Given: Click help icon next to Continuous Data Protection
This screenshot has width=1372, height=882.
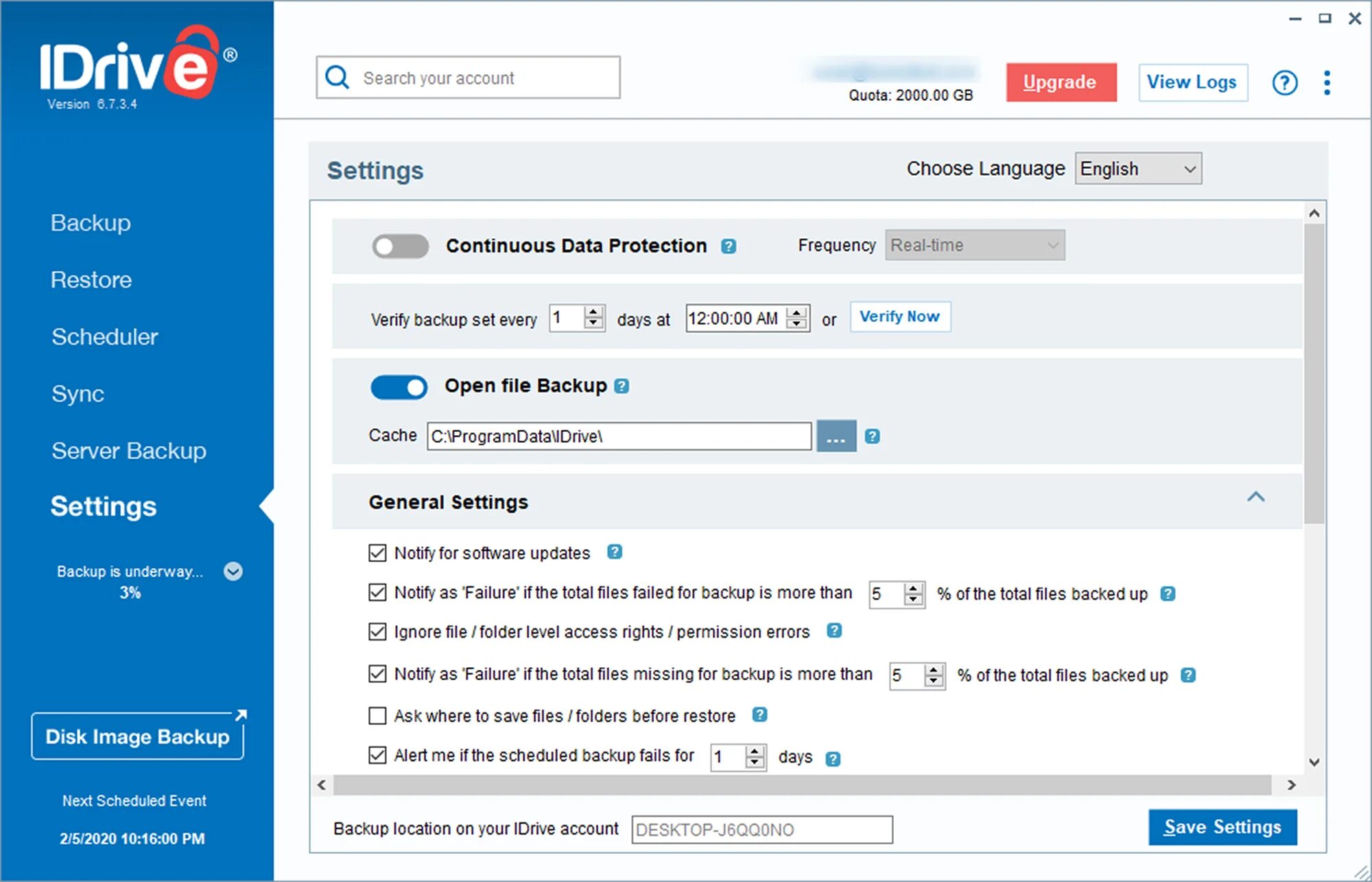Looking at the screenshot, I should pyautogui.click(x=729, y=246).
